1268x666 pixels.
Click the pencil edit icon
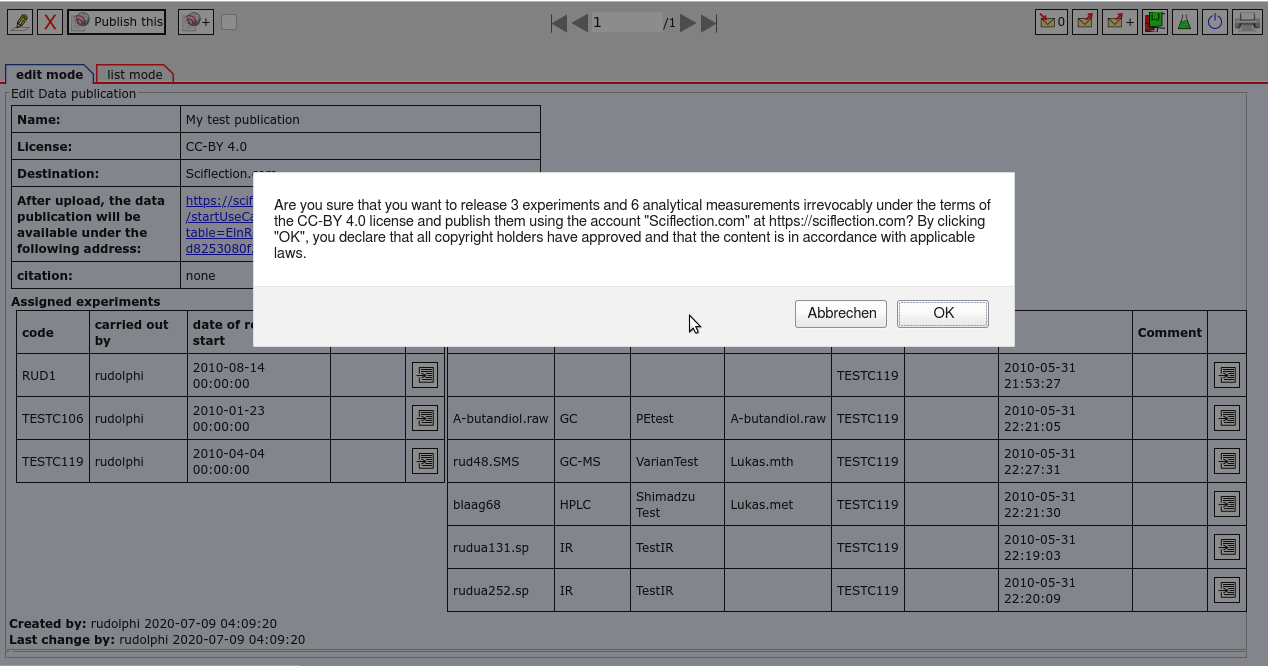point(20,22)
